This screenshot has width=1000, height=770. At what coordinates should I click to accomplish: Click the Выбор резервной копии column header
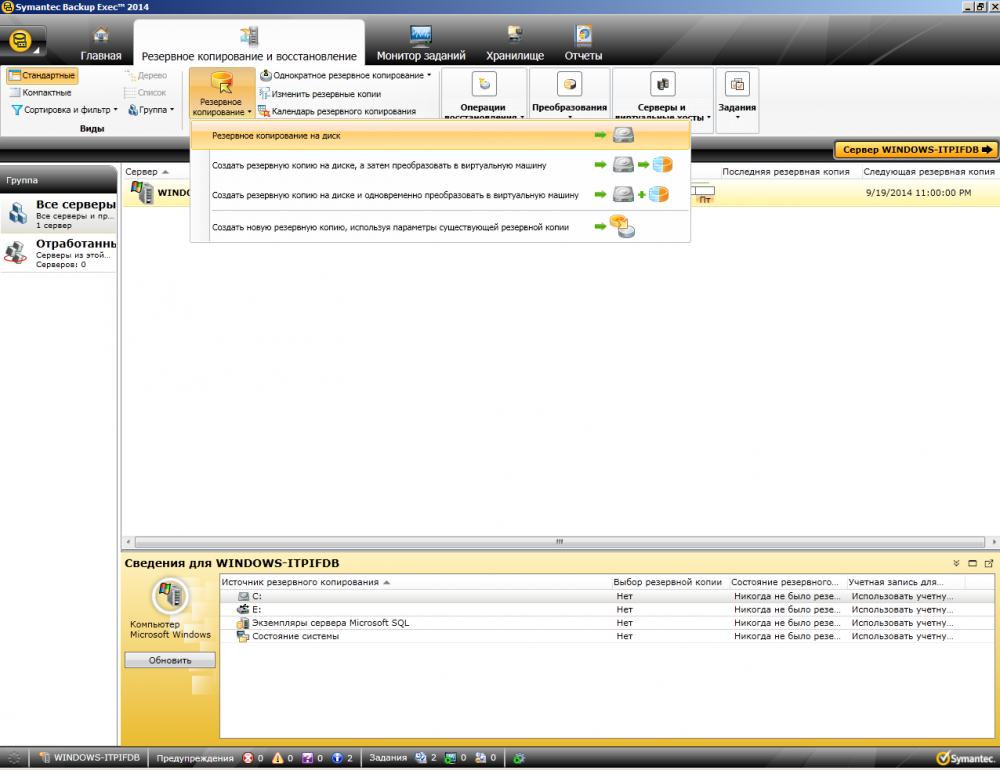[x=668, y=582]
